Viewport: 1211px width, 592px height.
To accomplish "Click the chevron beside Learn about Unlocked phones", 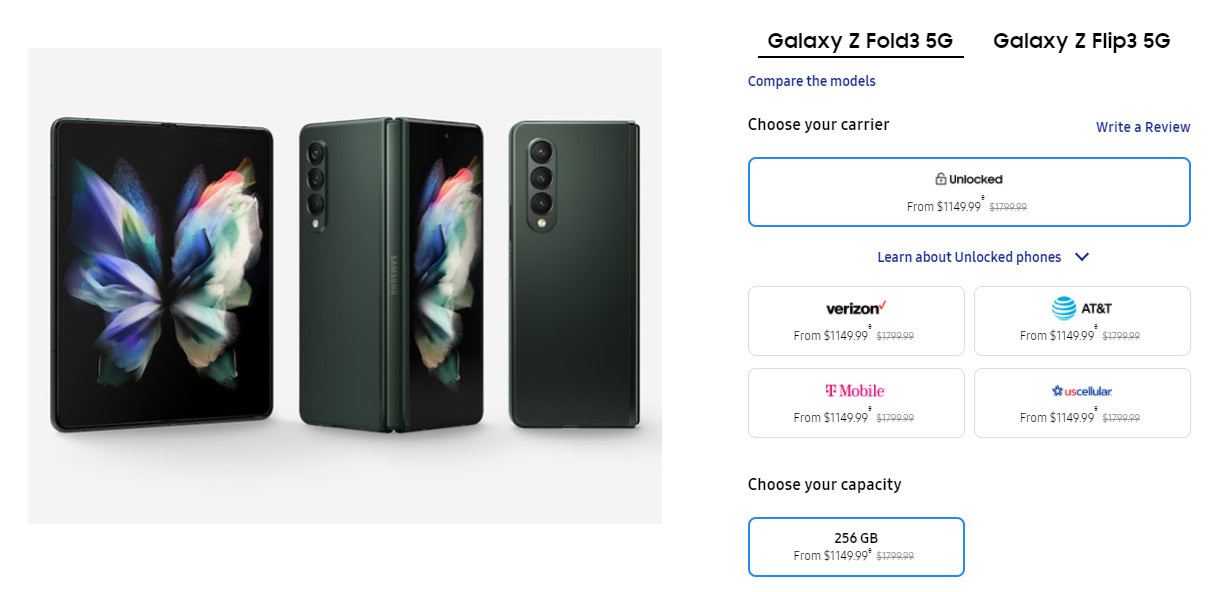I will point(1081,257).
